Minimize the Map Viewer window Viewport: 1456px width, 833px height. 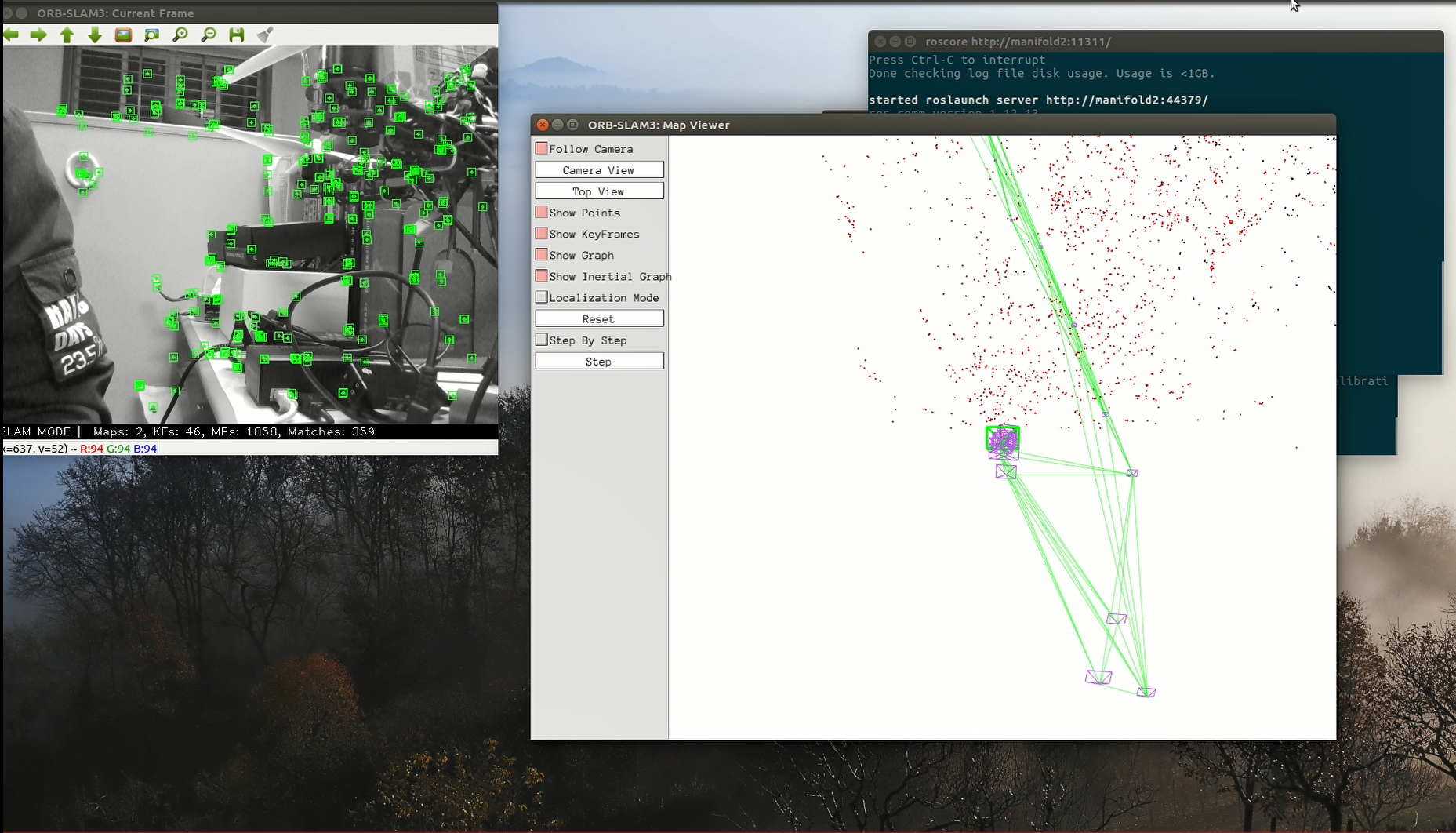(x=557, y=125)
